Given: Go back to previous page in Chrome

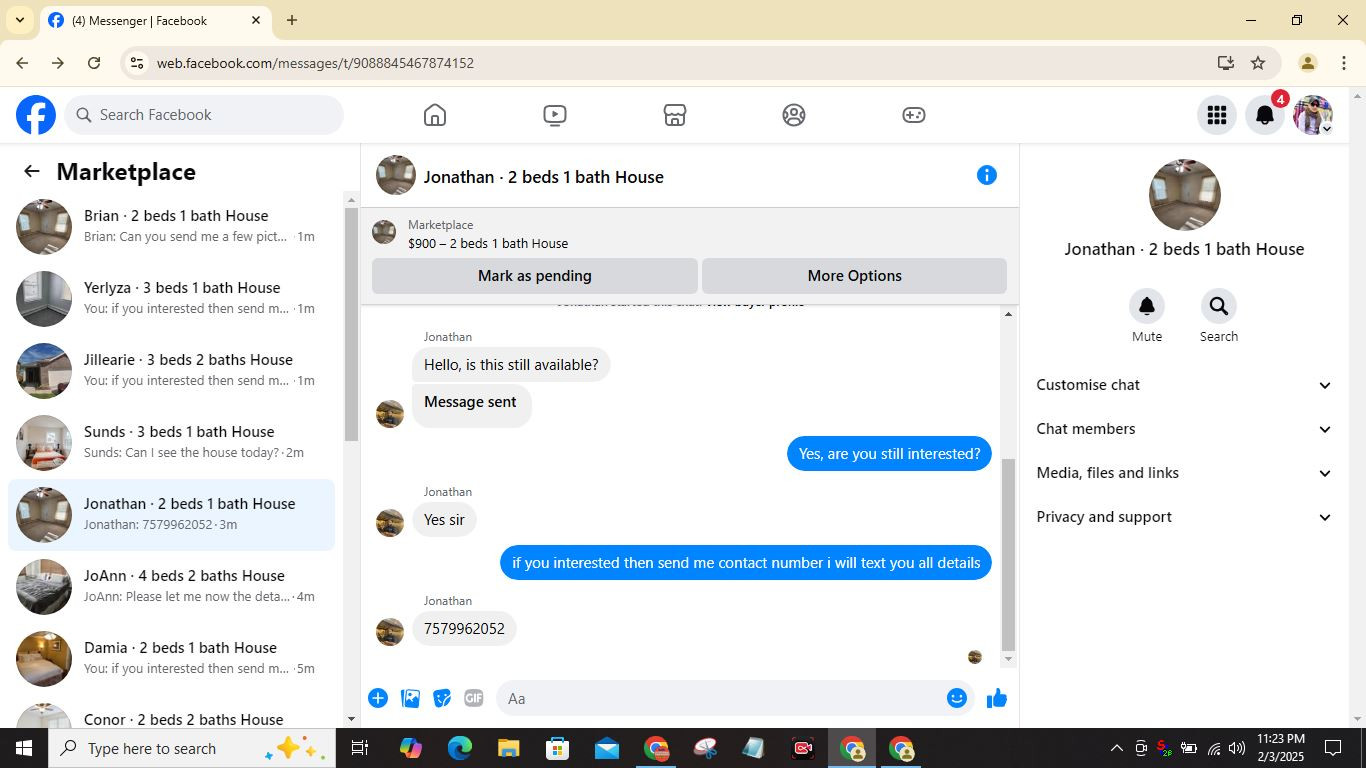Looking at the screenshot, I should tap(22, 63).
